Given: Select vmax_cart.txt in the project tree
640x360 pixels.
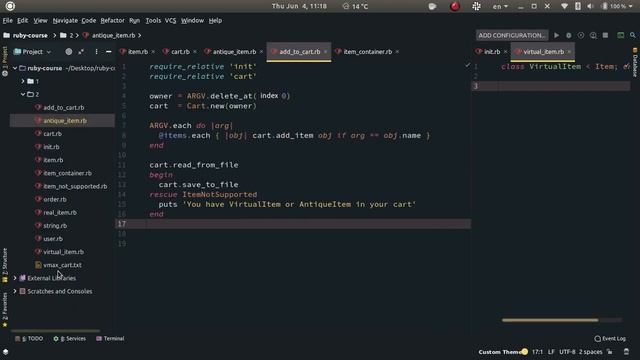Looking at the screenshot, I should 62,265.
